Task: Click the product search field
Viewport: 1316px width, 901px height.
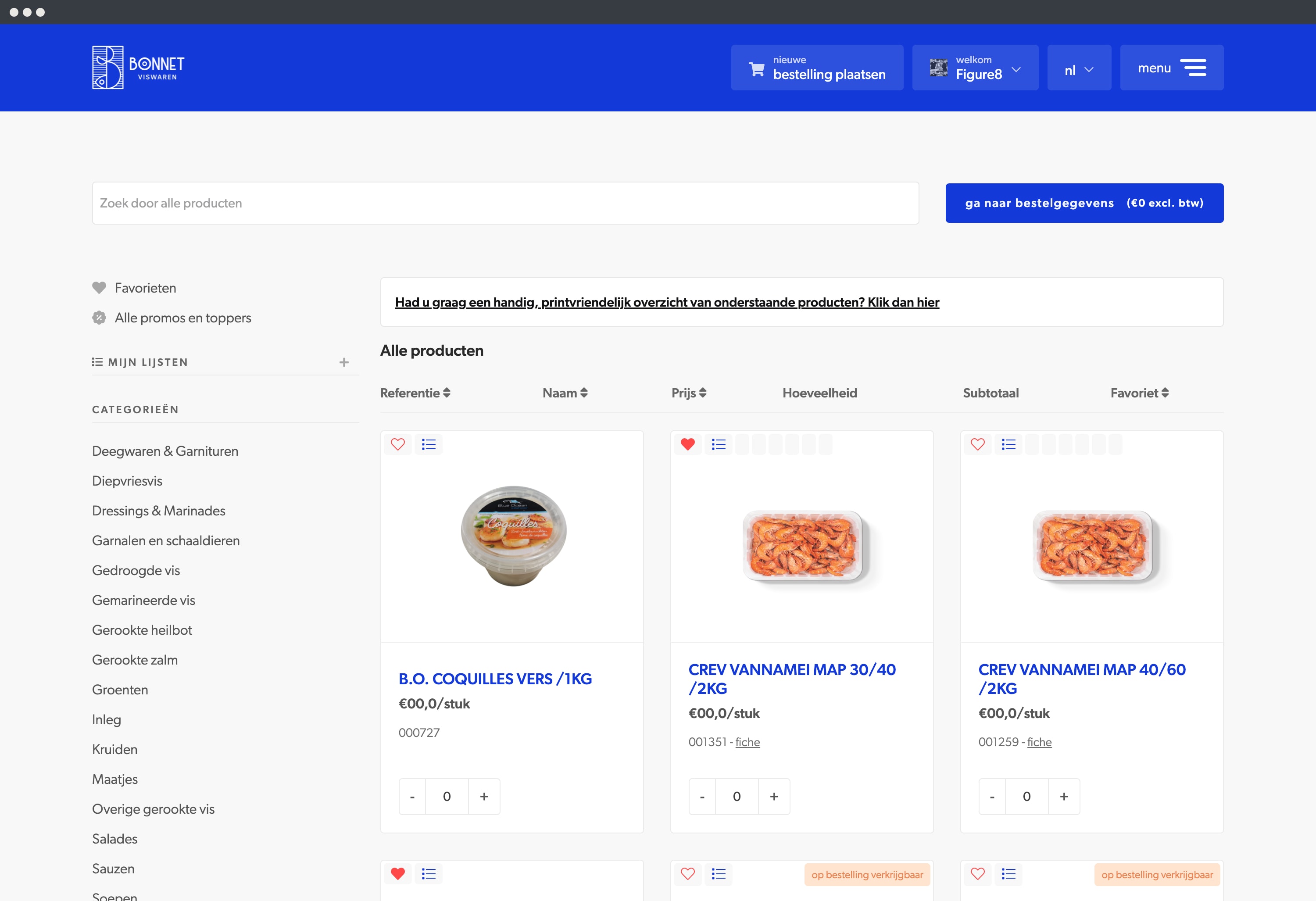Action: pos(505,203)
